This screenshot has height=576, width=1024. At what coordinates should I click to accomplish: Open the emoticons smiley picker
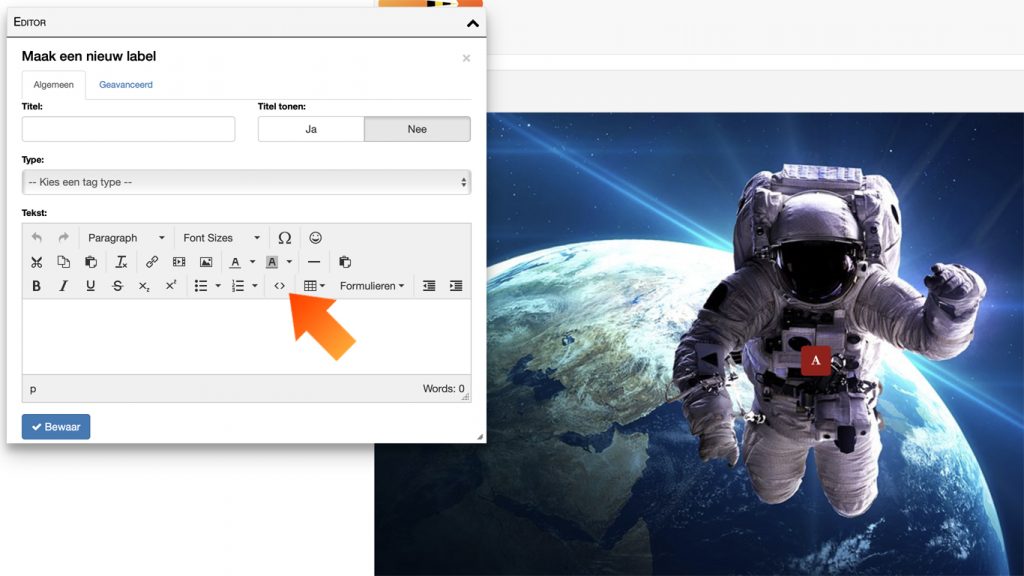point(315,238)
